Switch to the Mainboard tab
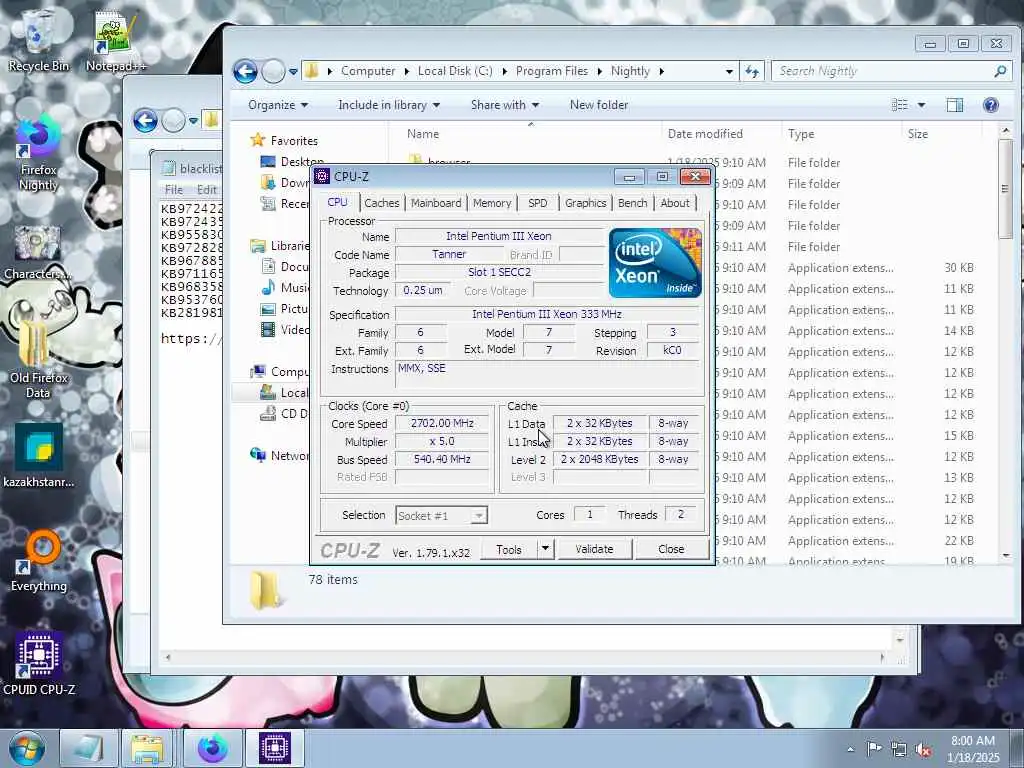This screenshot has width=1024, height=768. [436, 203]
